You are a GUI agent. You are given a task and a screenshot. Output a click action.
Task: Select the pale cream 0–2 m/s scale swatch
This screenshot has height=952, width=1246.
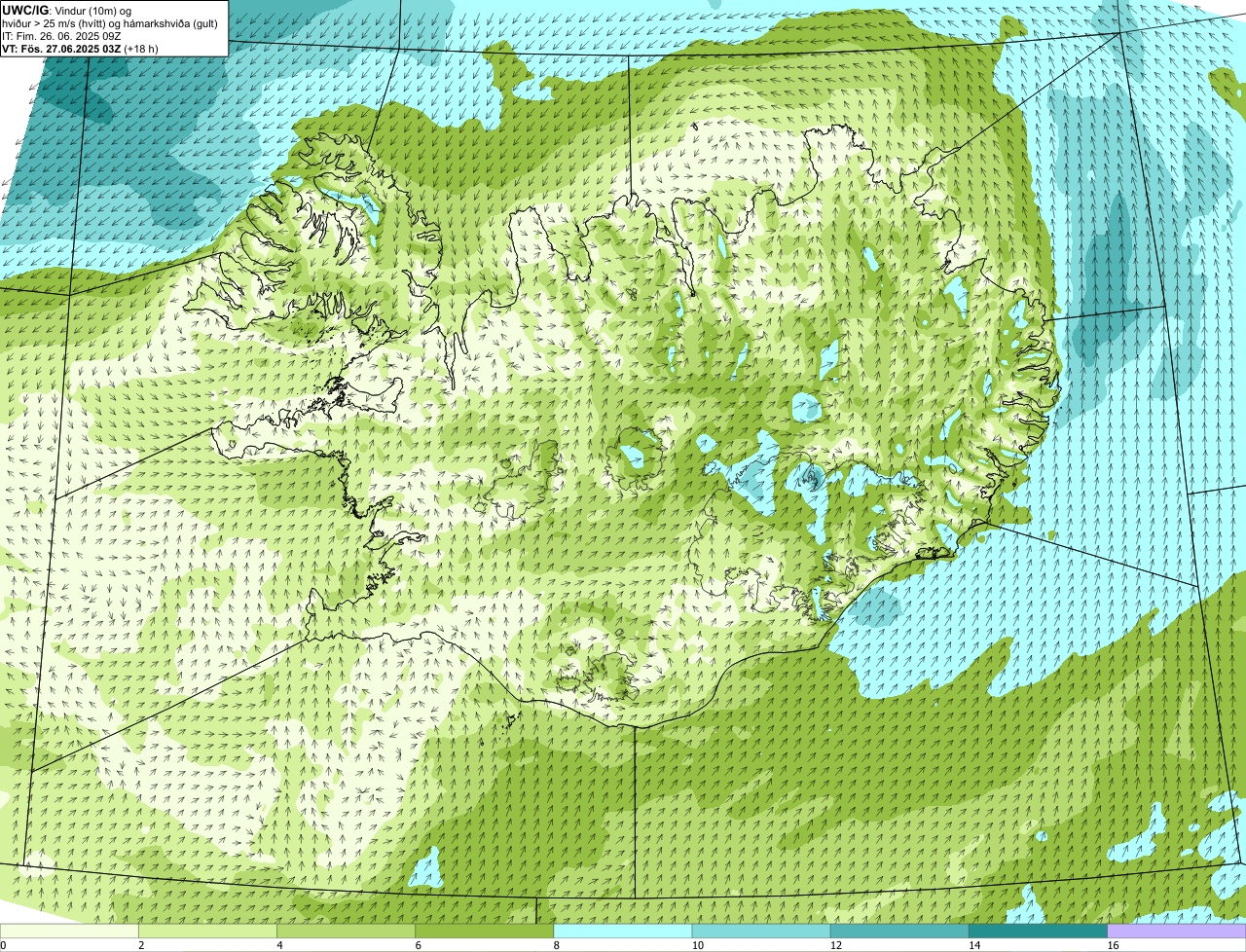coord(69,931)
